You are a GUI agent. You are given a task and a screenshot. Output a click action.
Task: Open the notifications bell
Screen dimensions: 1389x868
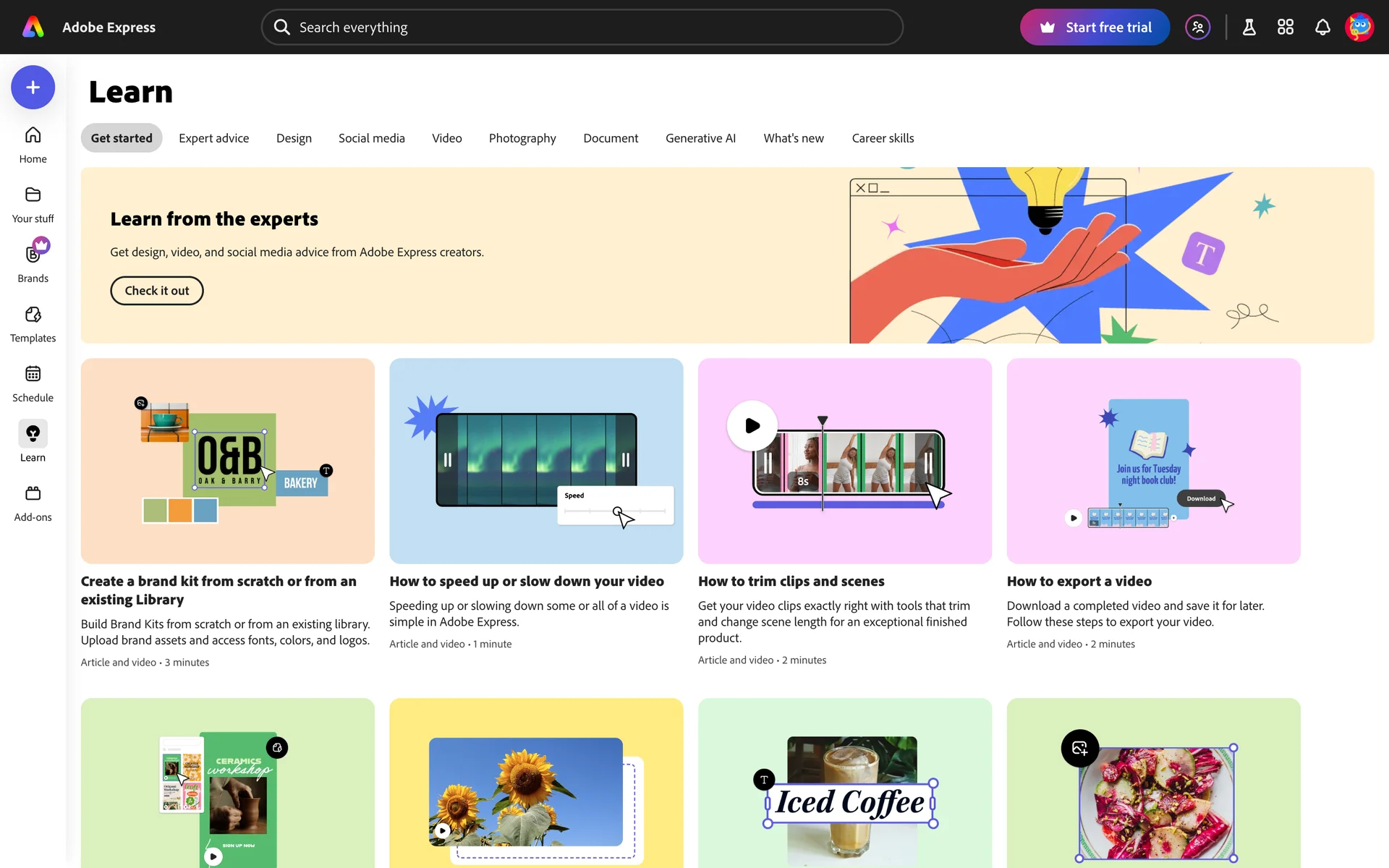(1322, 27)
